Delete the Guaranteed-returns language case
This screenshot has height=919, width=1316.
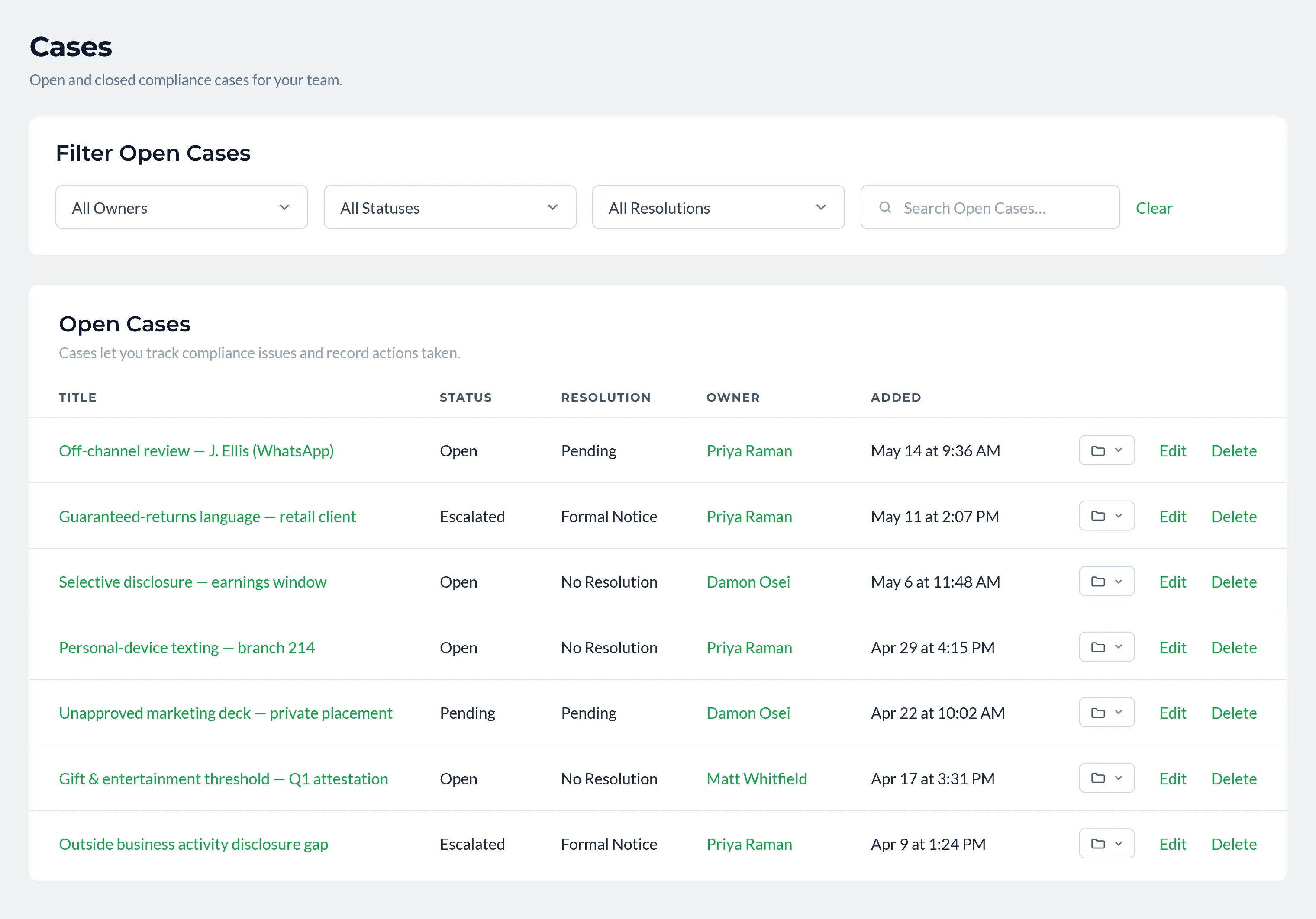click(1233, 516)
